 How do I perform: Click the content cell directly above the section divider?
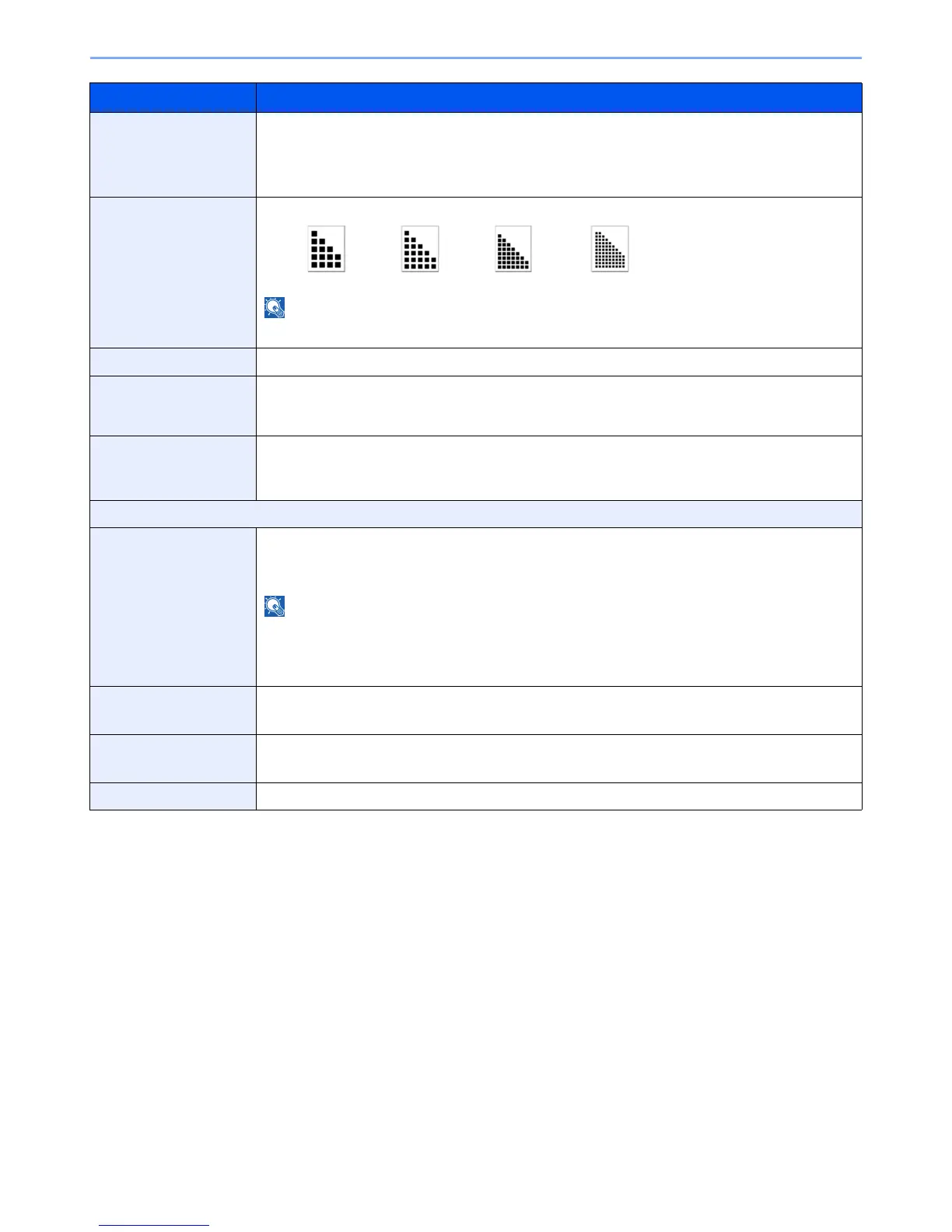558,467
